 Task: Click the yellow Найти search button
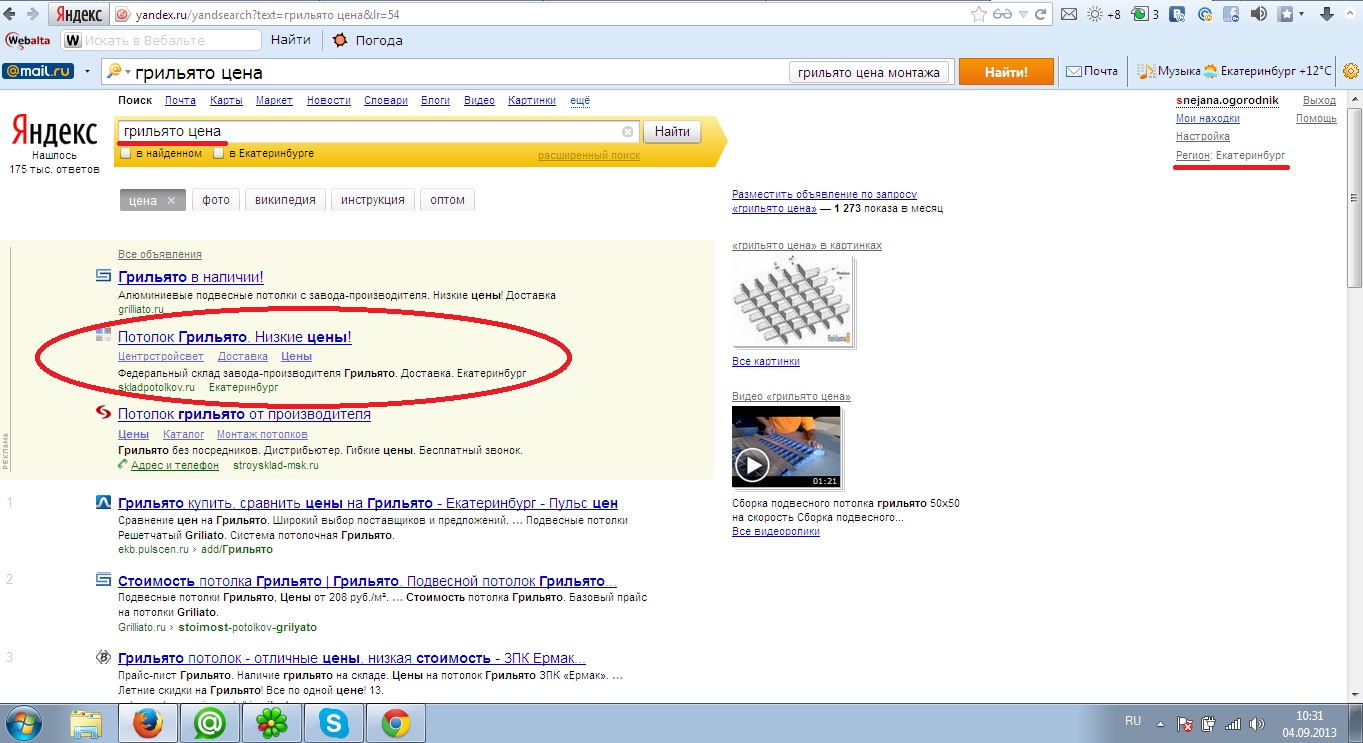tap(672, 132)
